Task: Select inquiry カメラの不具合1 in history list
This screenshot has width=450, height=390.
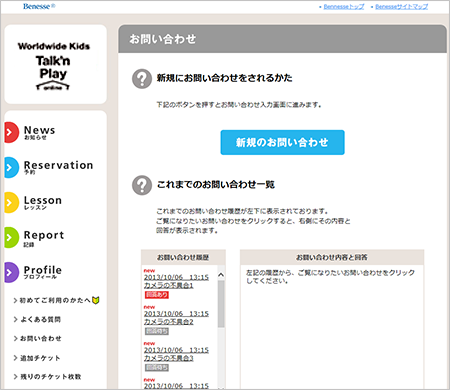Action: (x=176, y=281)
